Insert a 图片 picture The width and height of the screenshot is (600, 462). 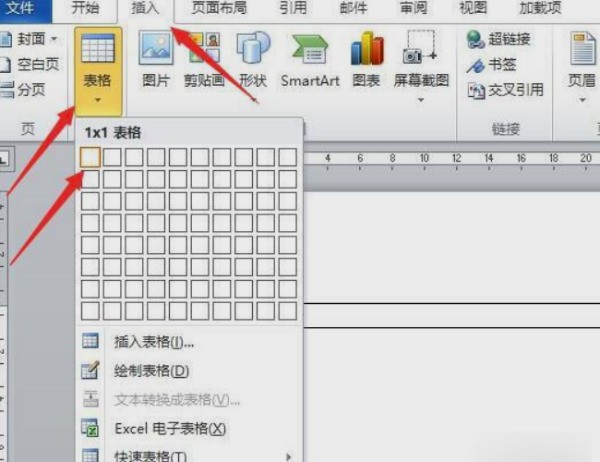[x=156, y=59]
